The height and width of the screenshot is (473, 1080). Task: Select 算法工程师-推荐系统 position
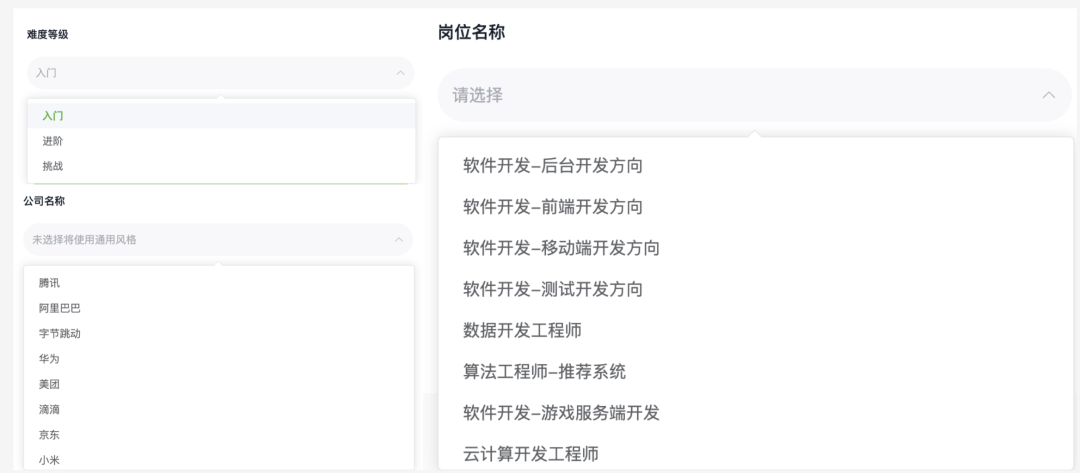coord(544,372)
